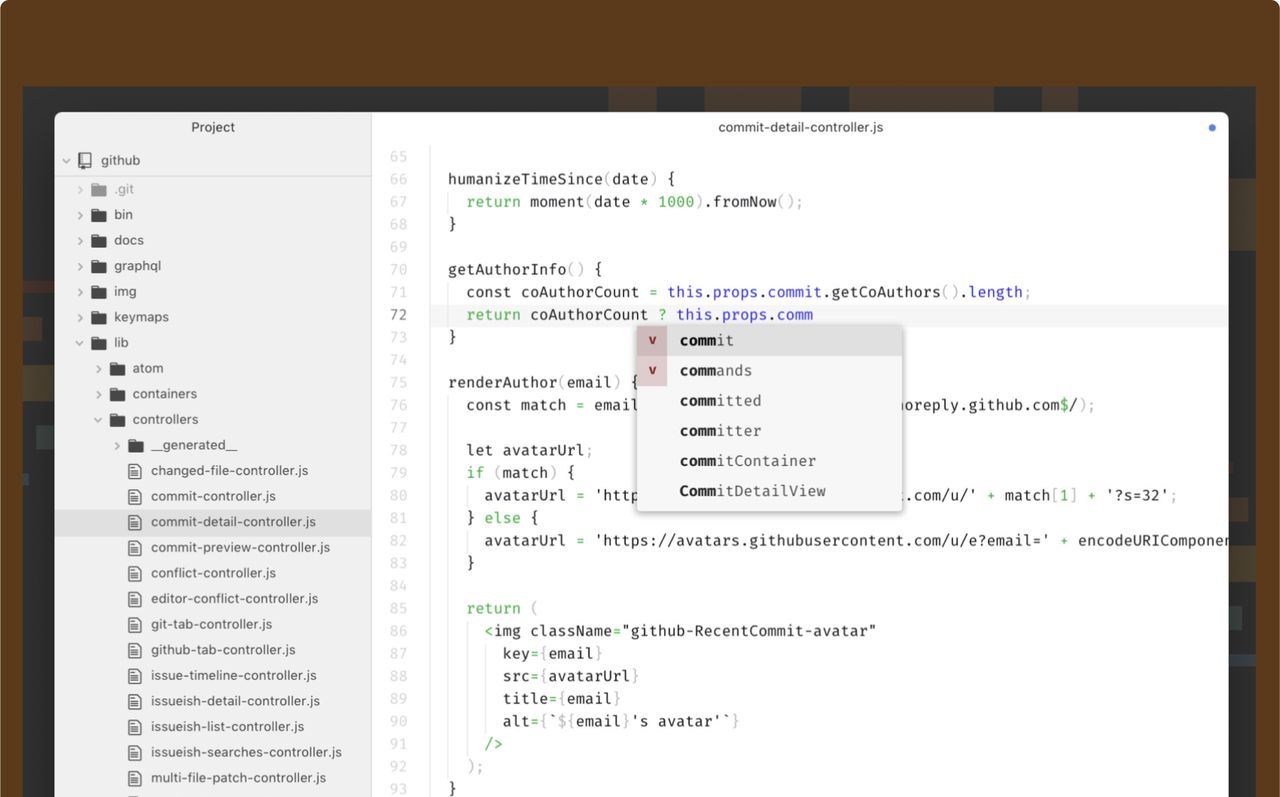The image size is (1280, 797).
Task: Click the variable icon beside commands suggestion
Action: tap(652, 371)
